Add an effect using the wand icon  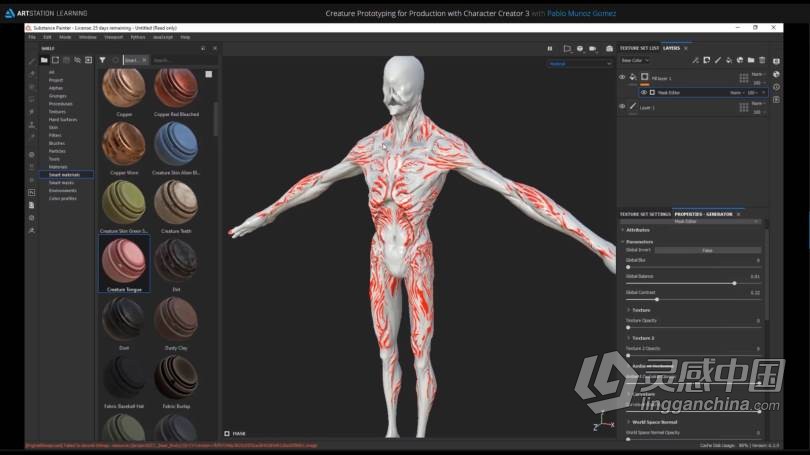tap(696, 60)
